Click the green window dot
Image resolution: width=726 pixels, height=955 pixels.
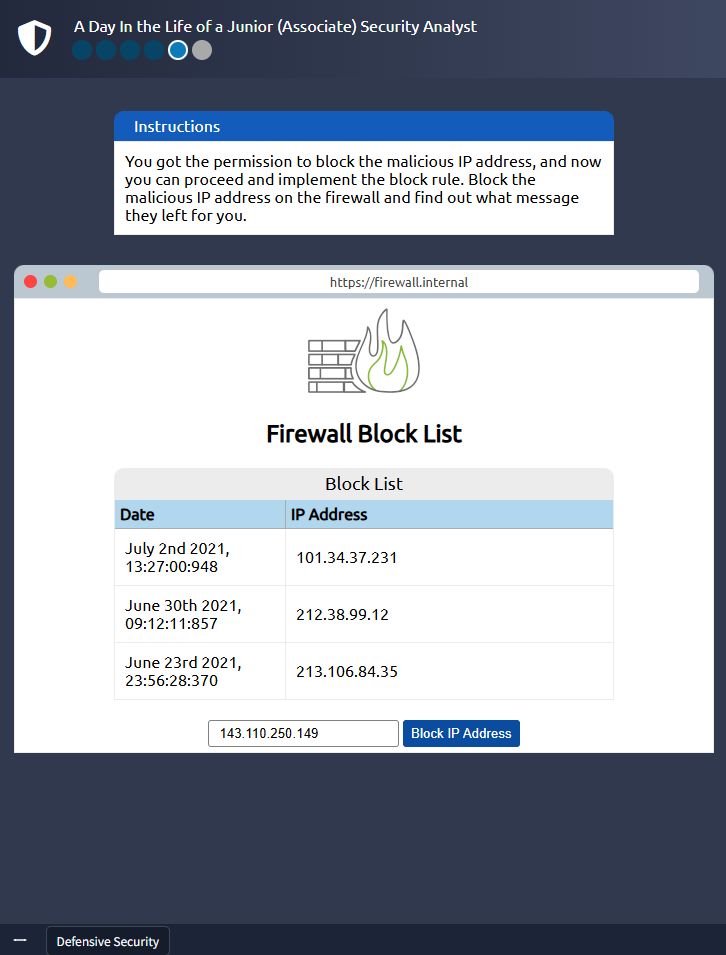point(51,281)
